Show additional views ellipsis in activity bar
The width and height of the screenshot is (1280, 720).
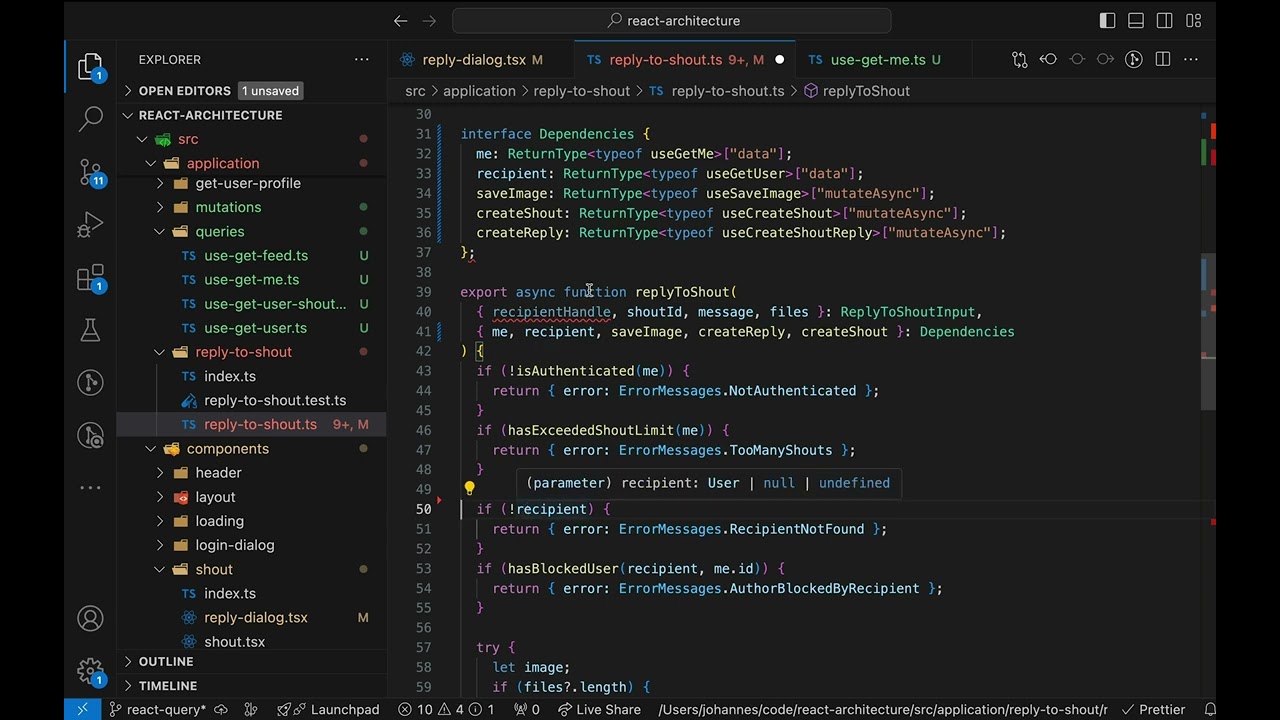click(x=90, y=488)
